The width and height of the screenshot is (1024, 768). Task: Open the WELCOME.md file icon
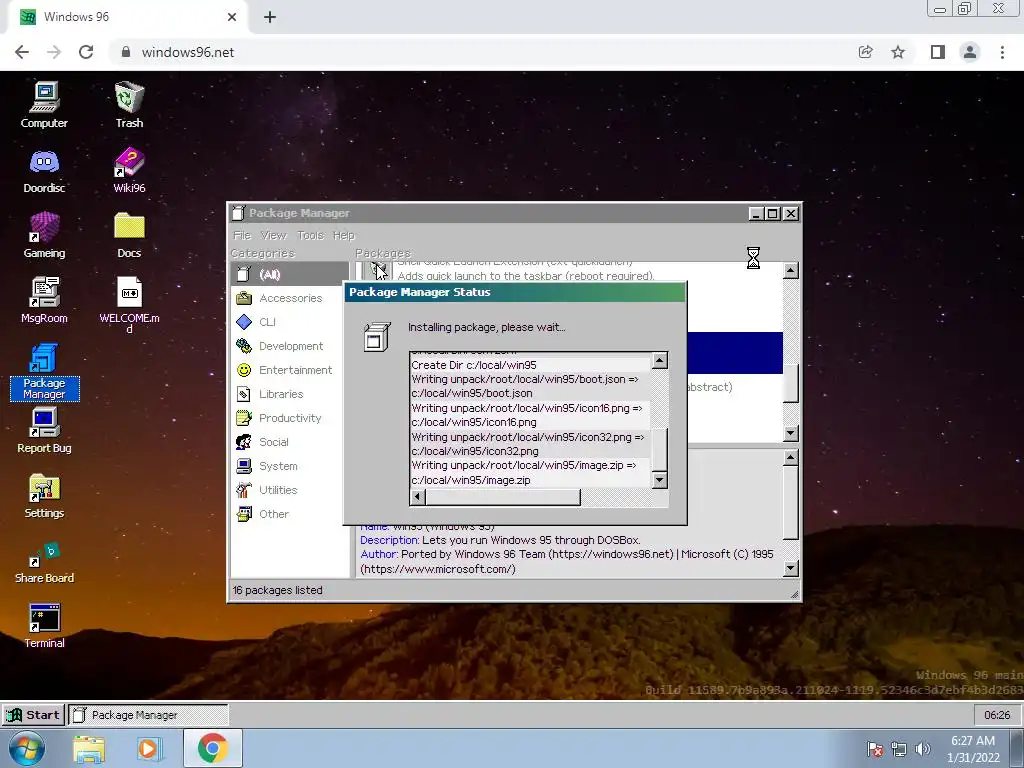click(129, 305)
